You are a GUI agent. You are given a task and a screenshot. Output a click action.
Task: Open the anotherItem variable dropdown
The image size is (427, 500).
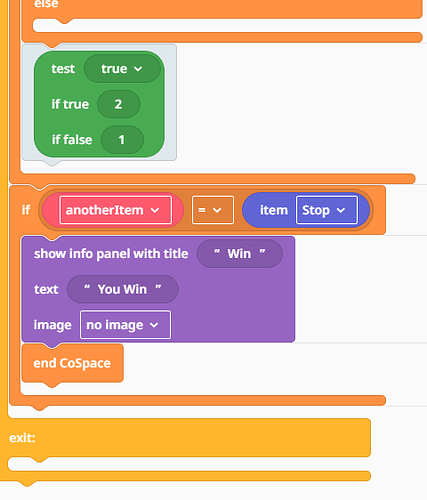pos(115,210)
